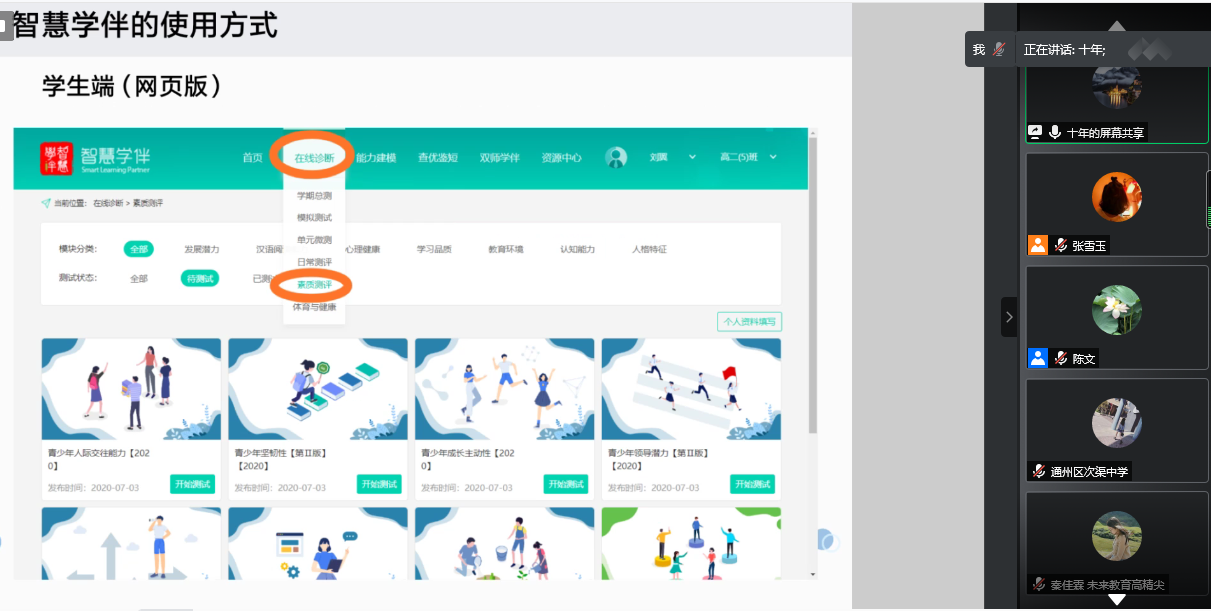
Task: Select 全部 under test status filter
Action: 139,279
